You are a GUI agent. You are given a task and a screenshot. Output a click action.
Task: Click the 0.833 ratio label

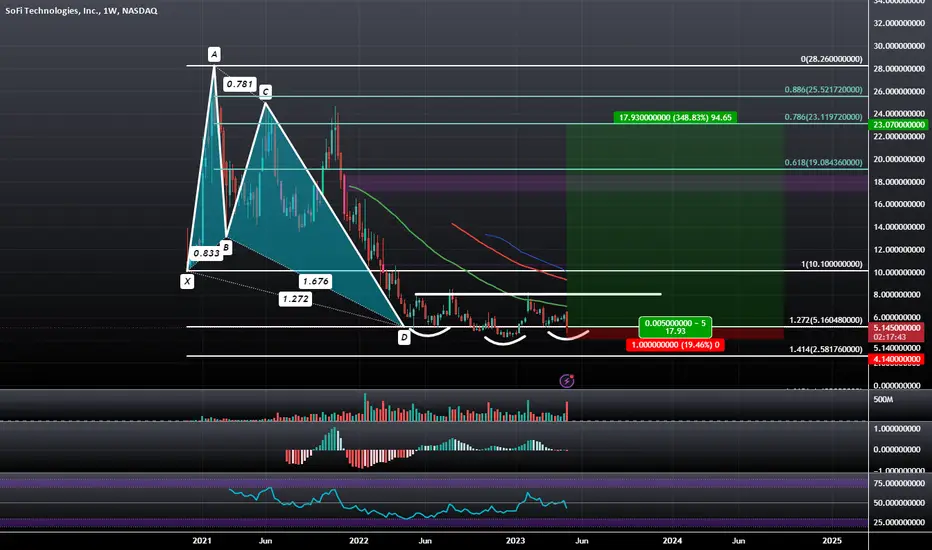point(206,253)
